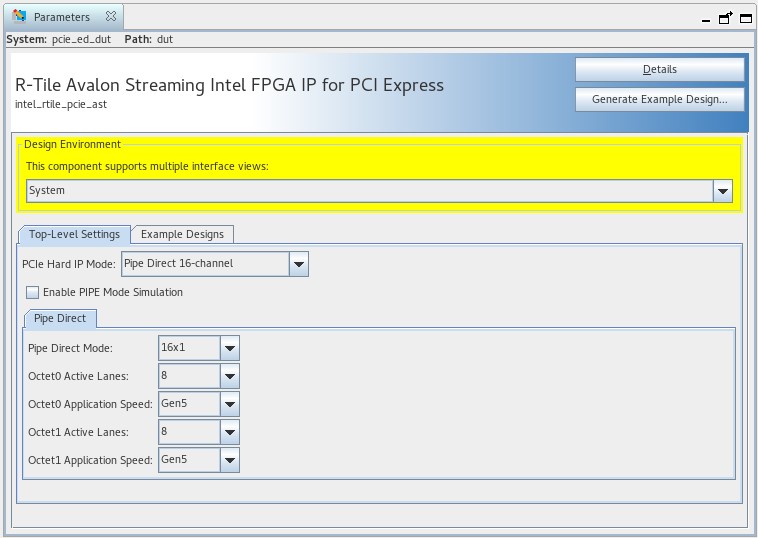Open the Pipe Direct Mode dropdown
The image size is (758, 538).
[x=229, y=349]
